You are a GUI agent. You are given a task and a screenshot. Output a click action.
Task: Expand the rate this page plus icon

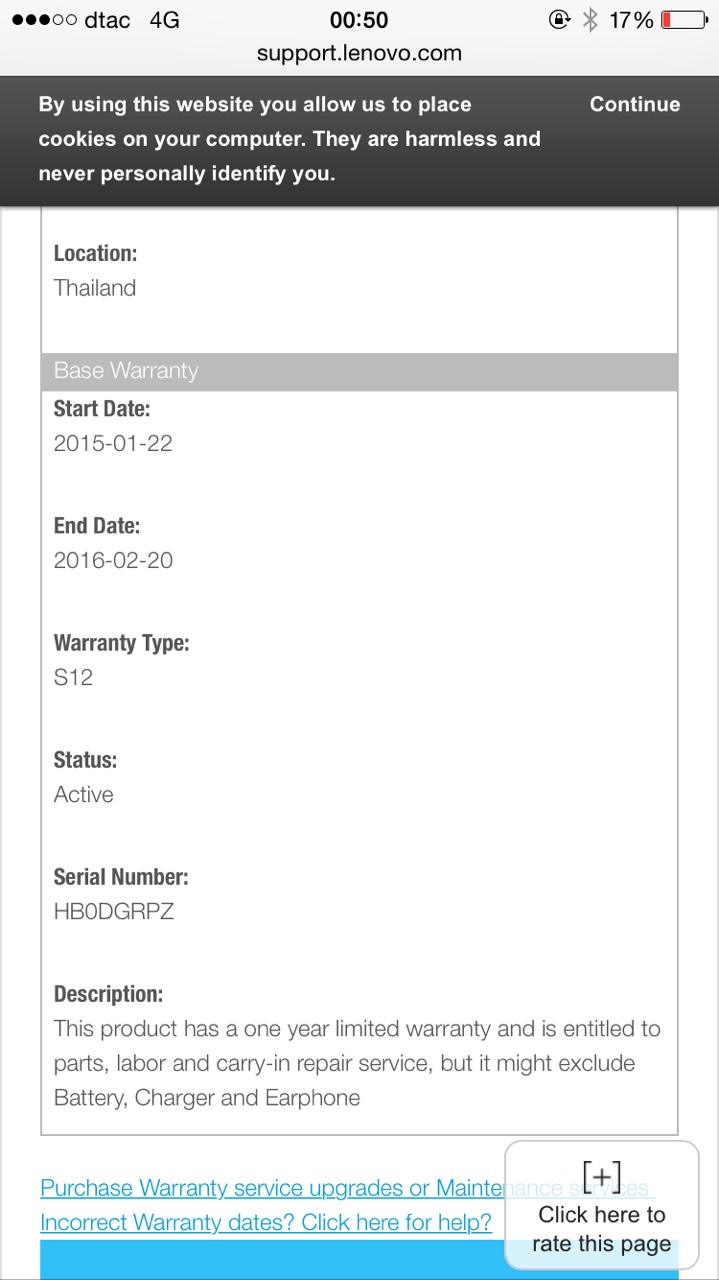pyautogui.click(x=601, y=1177)
